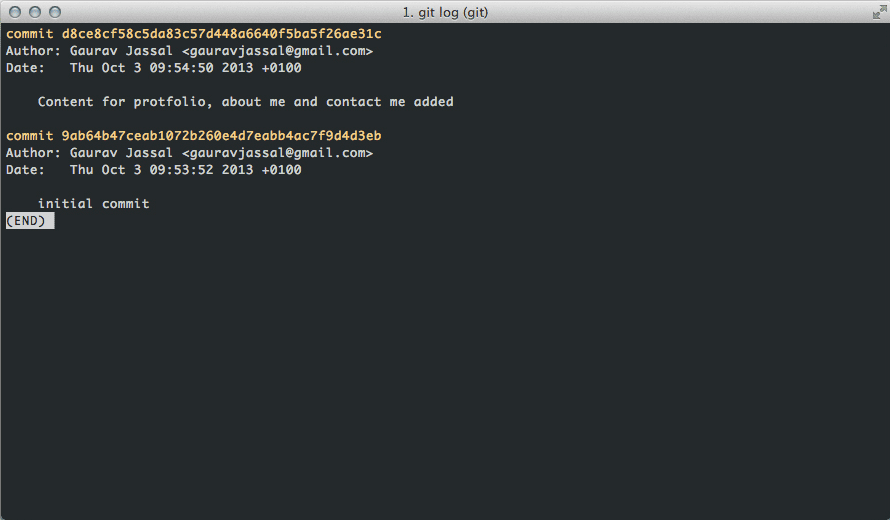Minimize the terminal window
The width and height of the screenshot is (890, 520).
pyautogui.click(x=35, y=12)
